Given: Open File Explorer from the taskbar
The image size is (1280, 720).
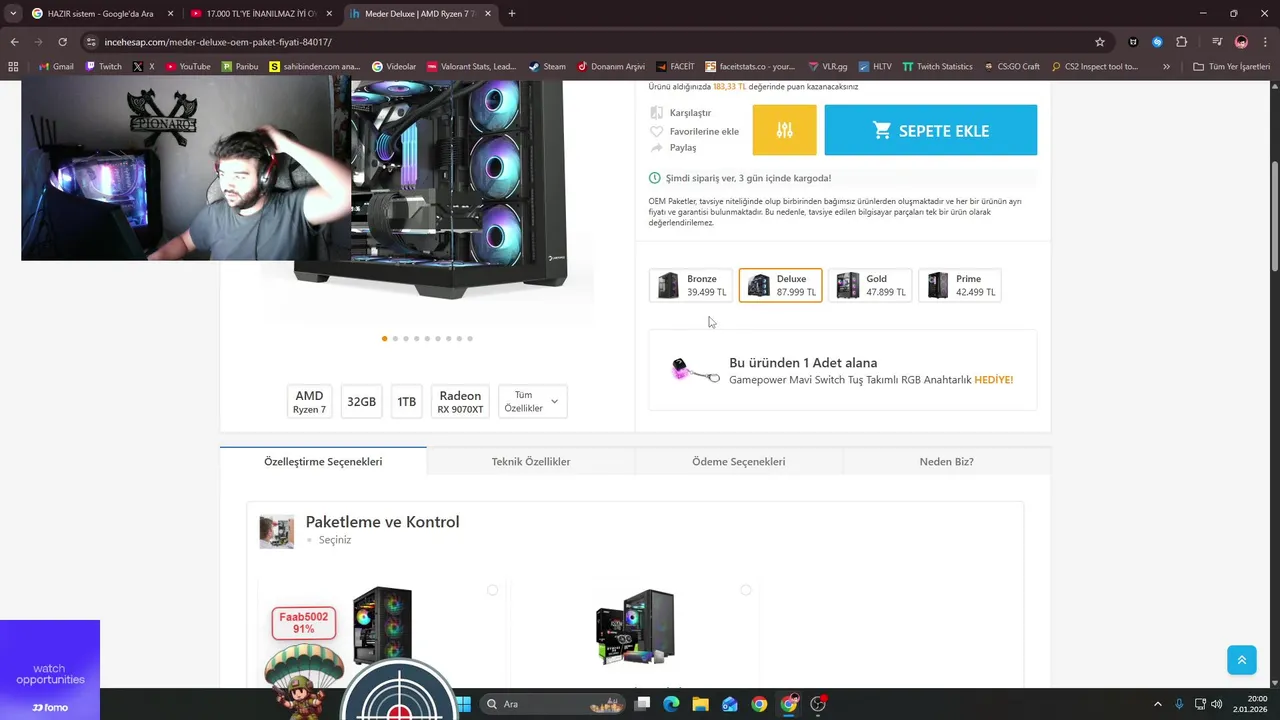Looking at the screenshot, I should pos(700,704).
